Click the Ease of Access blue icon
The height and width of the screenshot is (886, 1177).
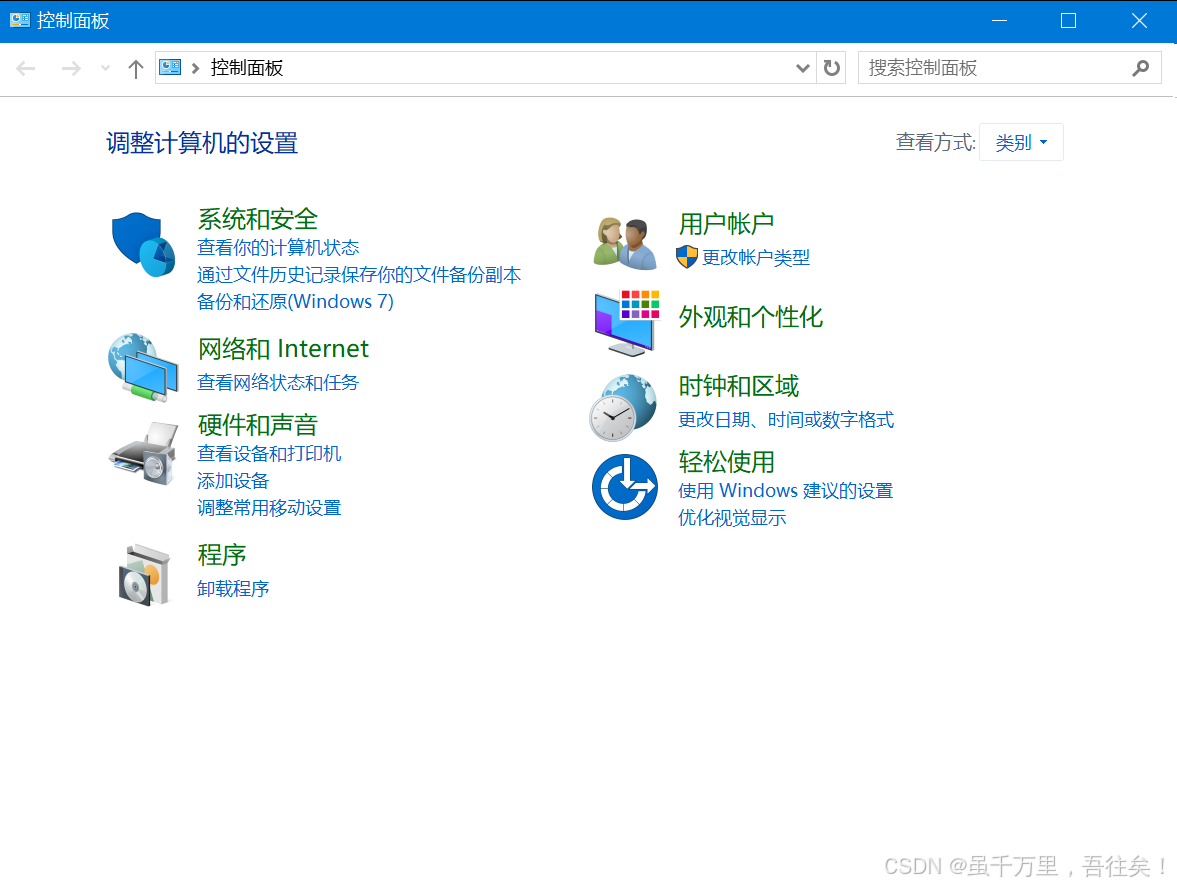tap(625, 487)
